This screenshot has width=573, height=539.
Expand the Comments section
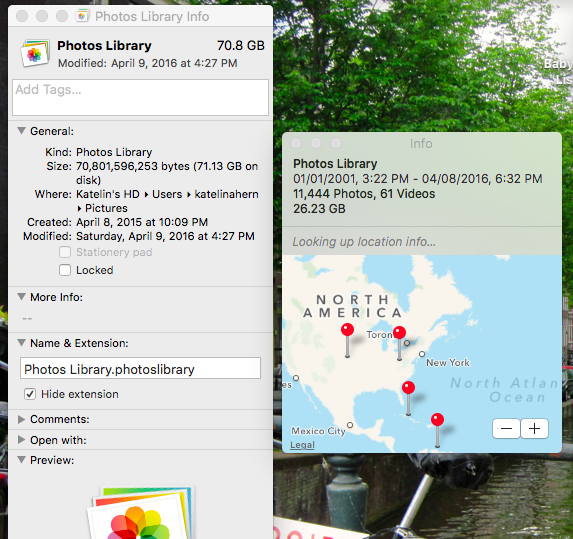pyautogui.click(x=22, y=419)
